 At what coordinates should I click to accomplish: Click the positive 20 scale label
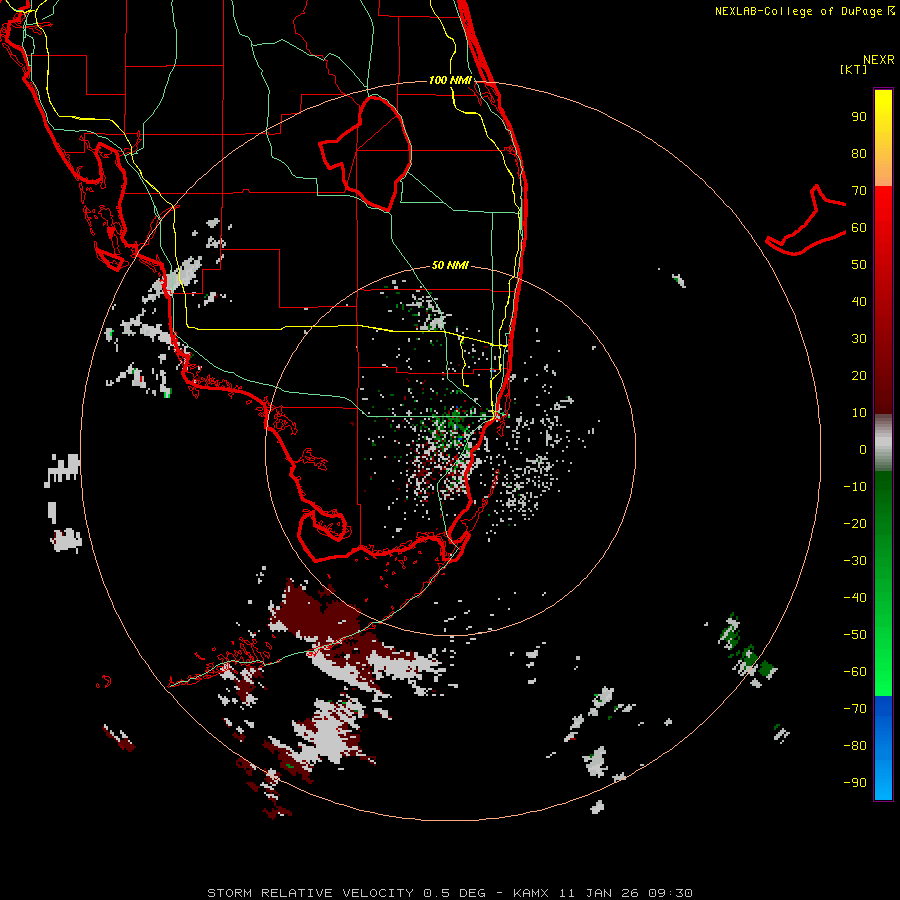[859, 375]
